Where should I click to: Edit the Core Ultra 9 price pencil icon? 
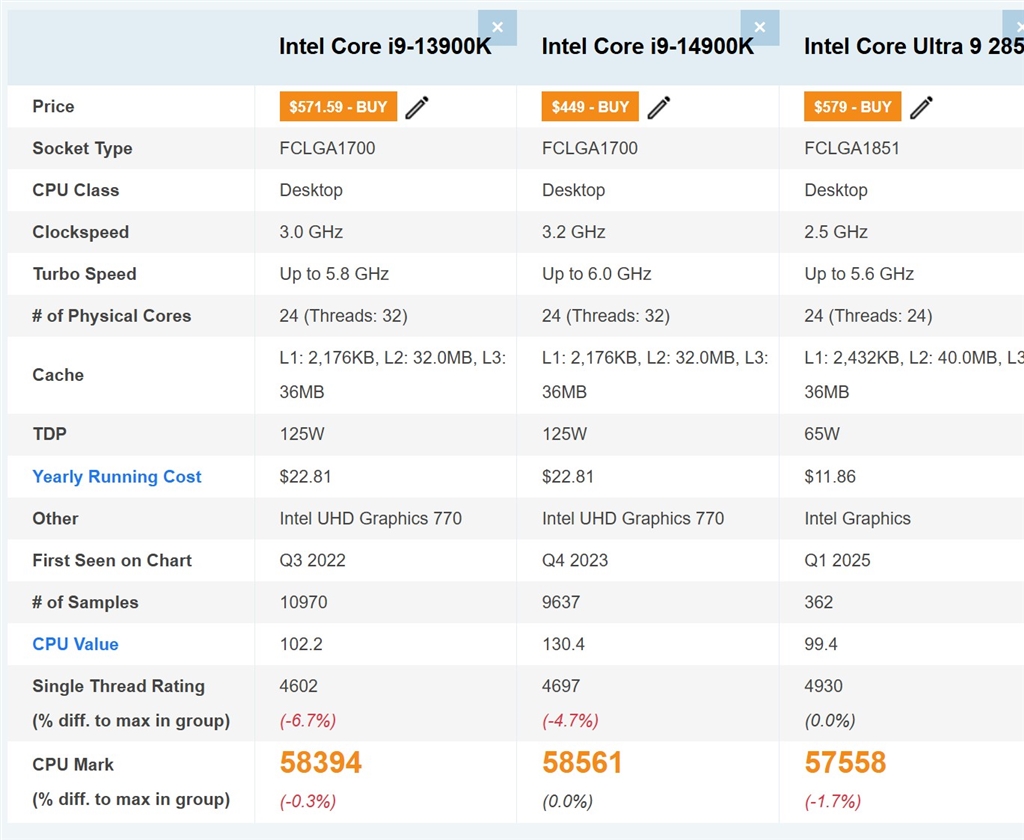coord(921,107)
